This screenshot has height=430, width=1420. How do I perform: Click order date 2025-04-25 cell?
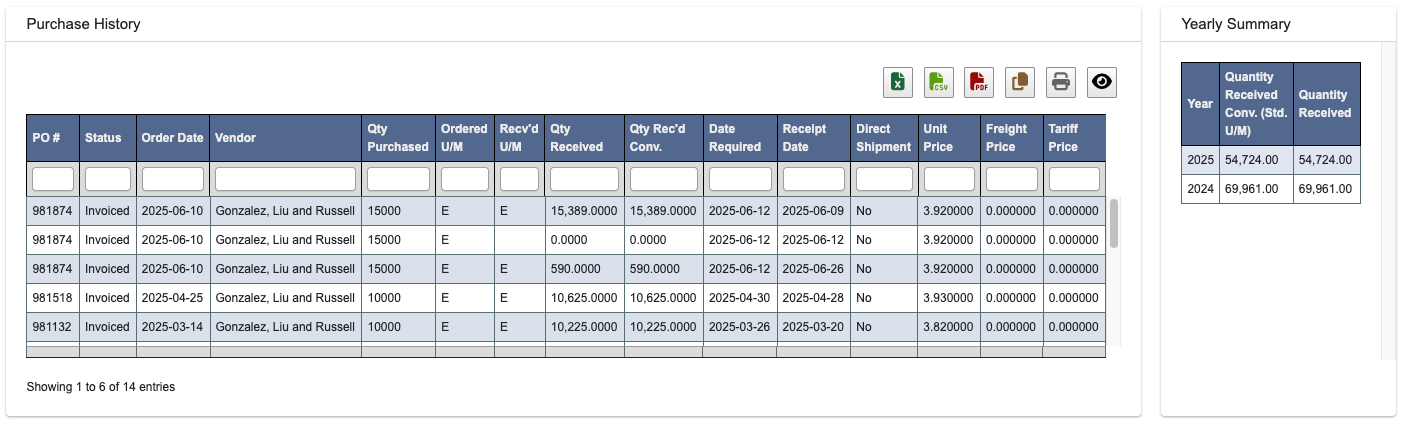tap(173, 298)
